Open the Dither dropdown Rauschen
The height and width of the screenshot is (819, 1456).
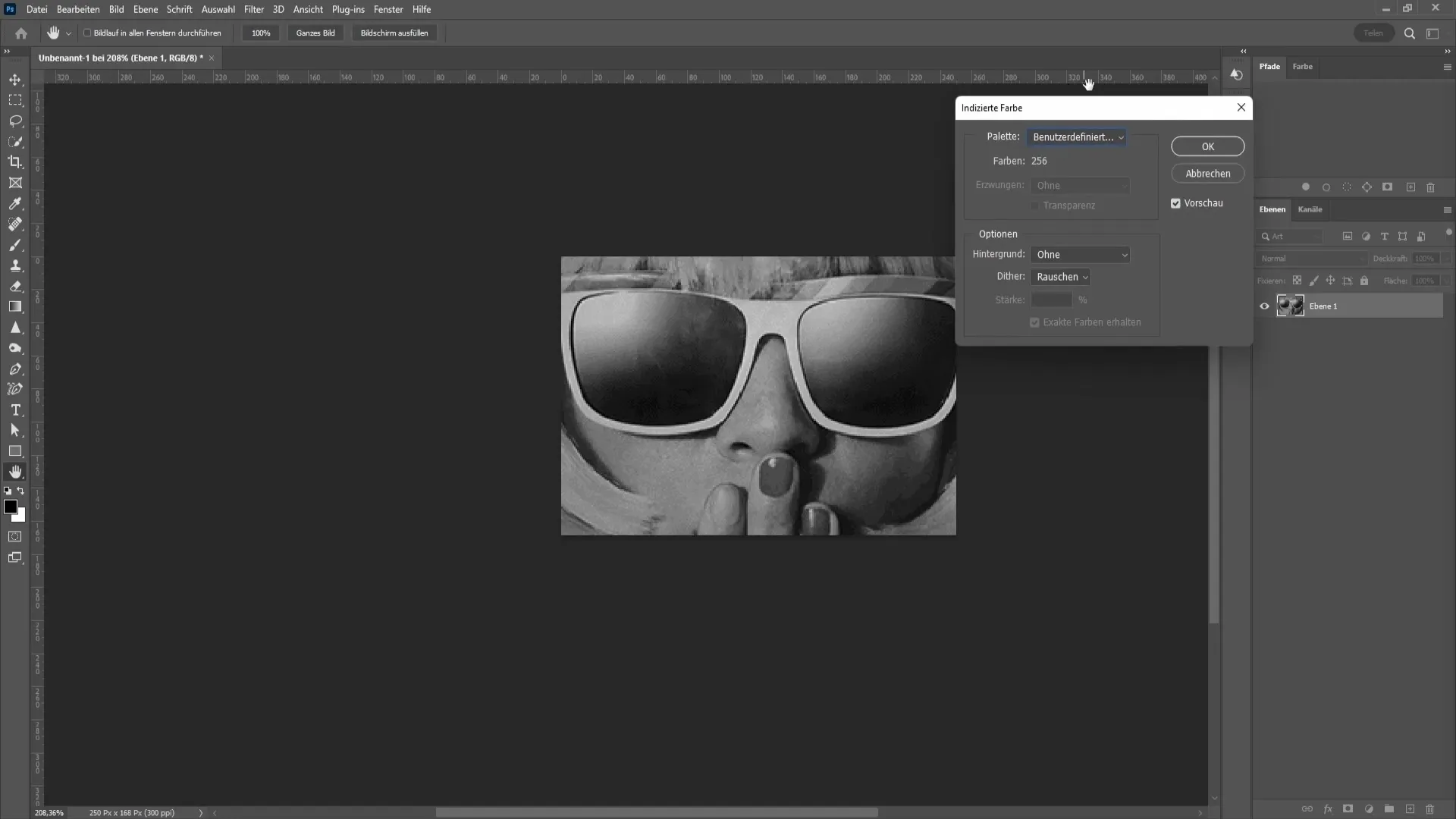[1060, 277]
